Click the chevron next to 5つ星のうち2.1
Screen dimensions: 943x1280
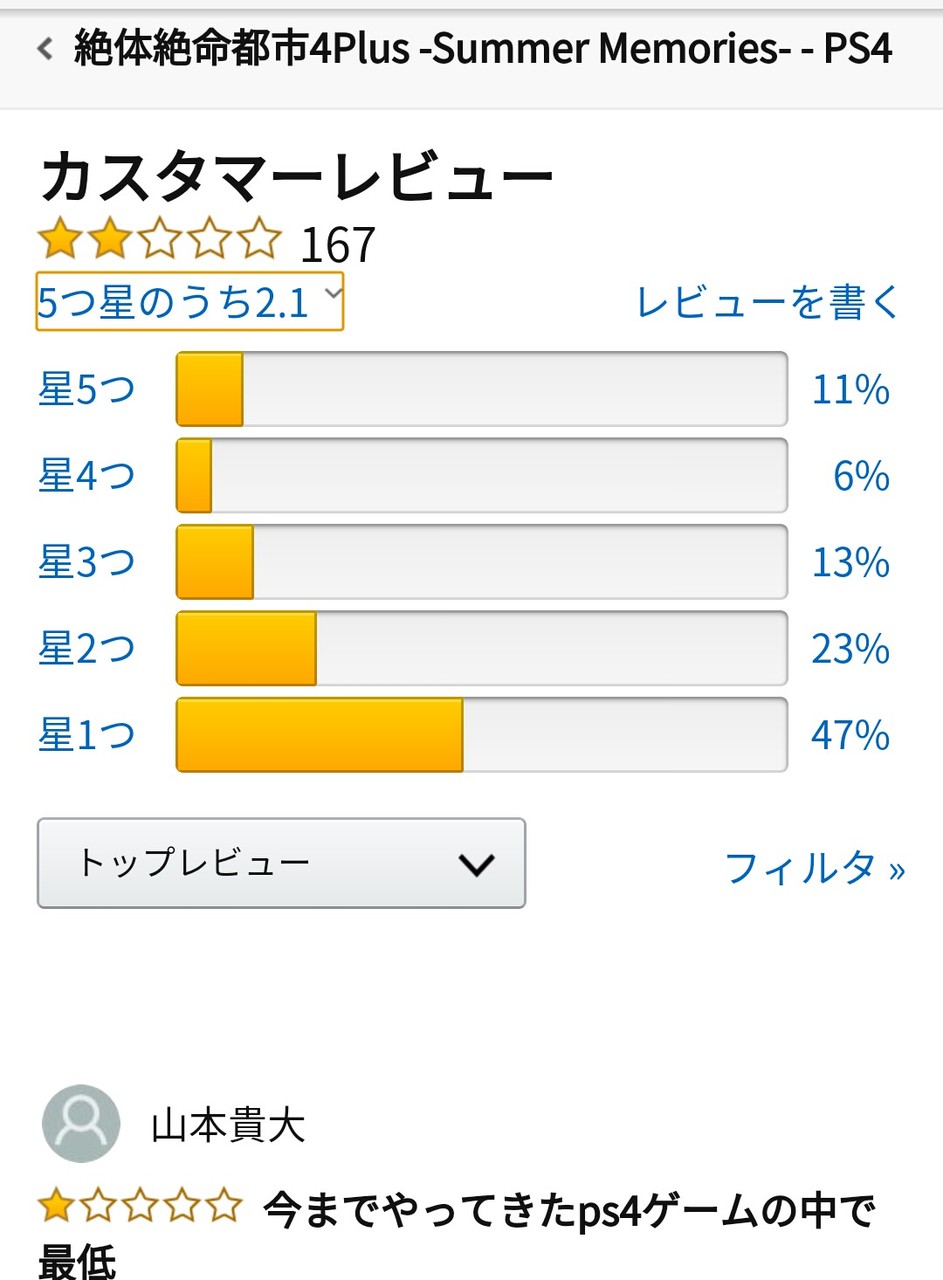point(333,293)
